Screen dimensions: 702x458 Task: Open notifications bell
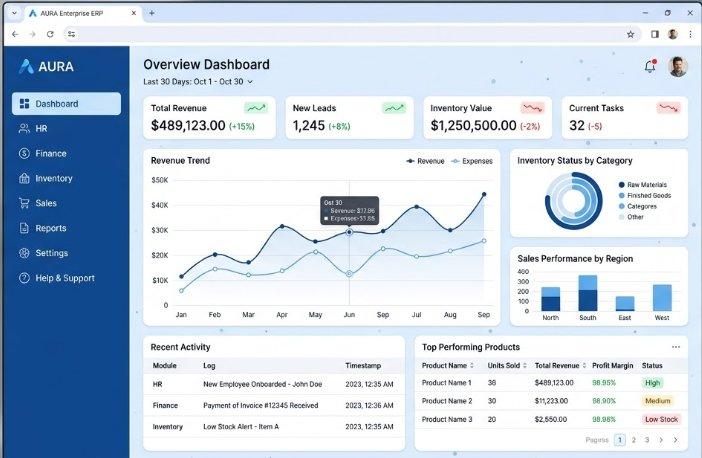[650, 66]
